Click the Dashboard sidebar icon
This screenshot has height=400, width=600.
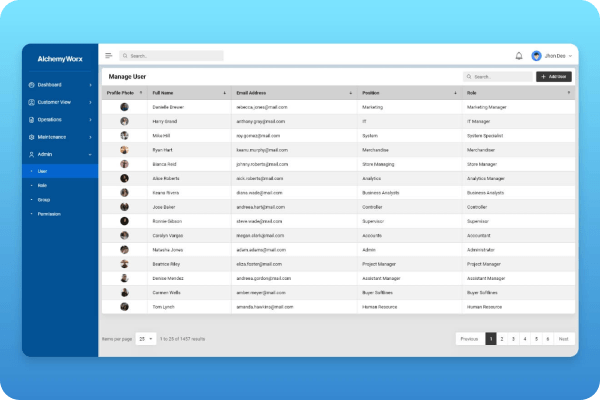point(32,85)
